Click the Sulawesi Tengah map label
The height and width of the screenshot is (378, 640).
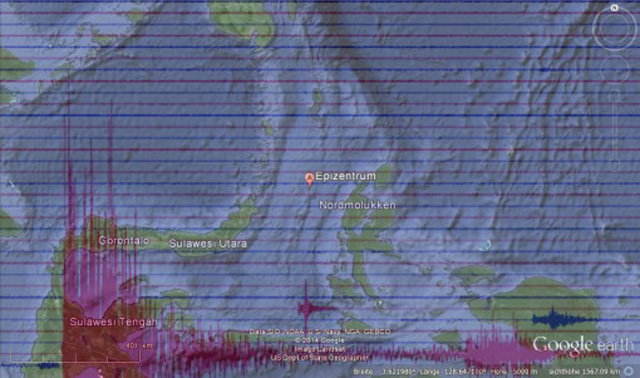(113, 322)
